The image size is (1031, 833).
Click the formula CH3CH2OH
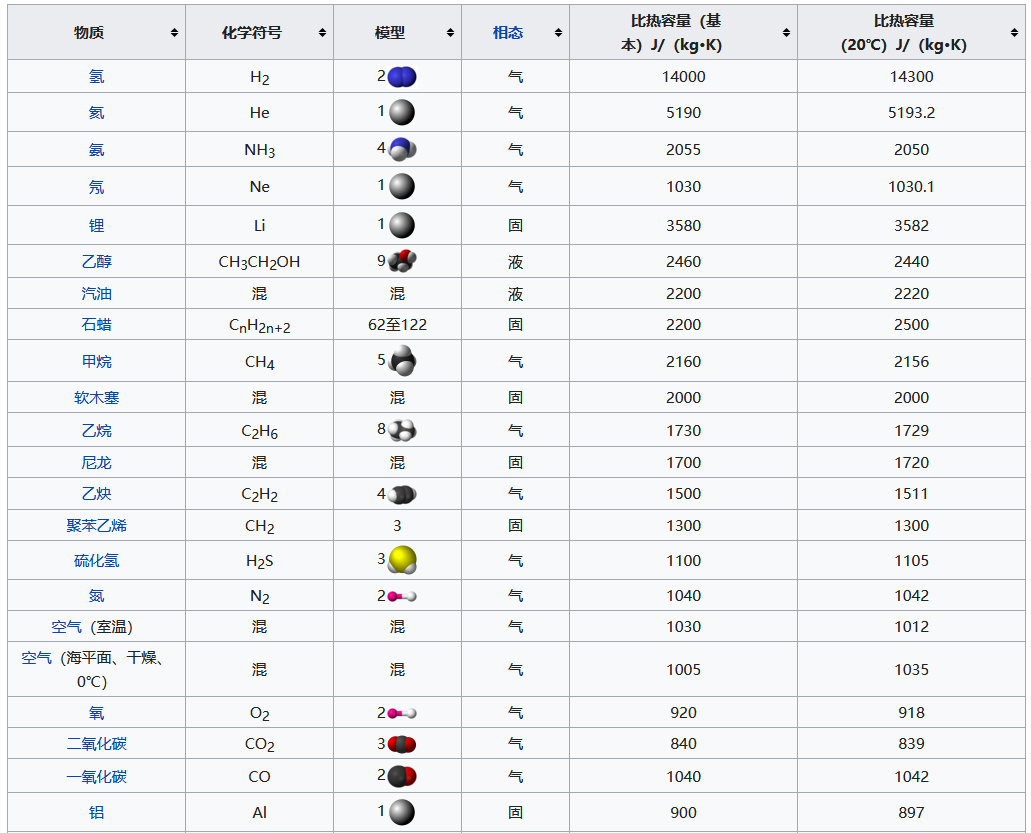(259, 262)
